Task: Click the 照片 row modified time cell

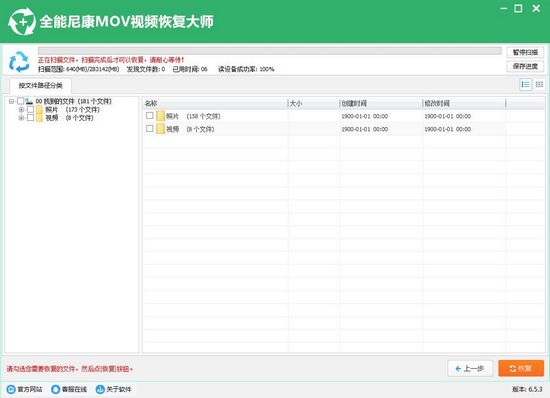Action: [448, 116]
